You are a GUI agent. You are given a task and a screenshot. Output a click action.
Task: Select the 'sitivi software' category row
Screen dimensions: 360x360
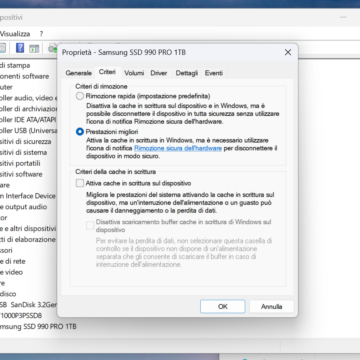pos(21,174)
